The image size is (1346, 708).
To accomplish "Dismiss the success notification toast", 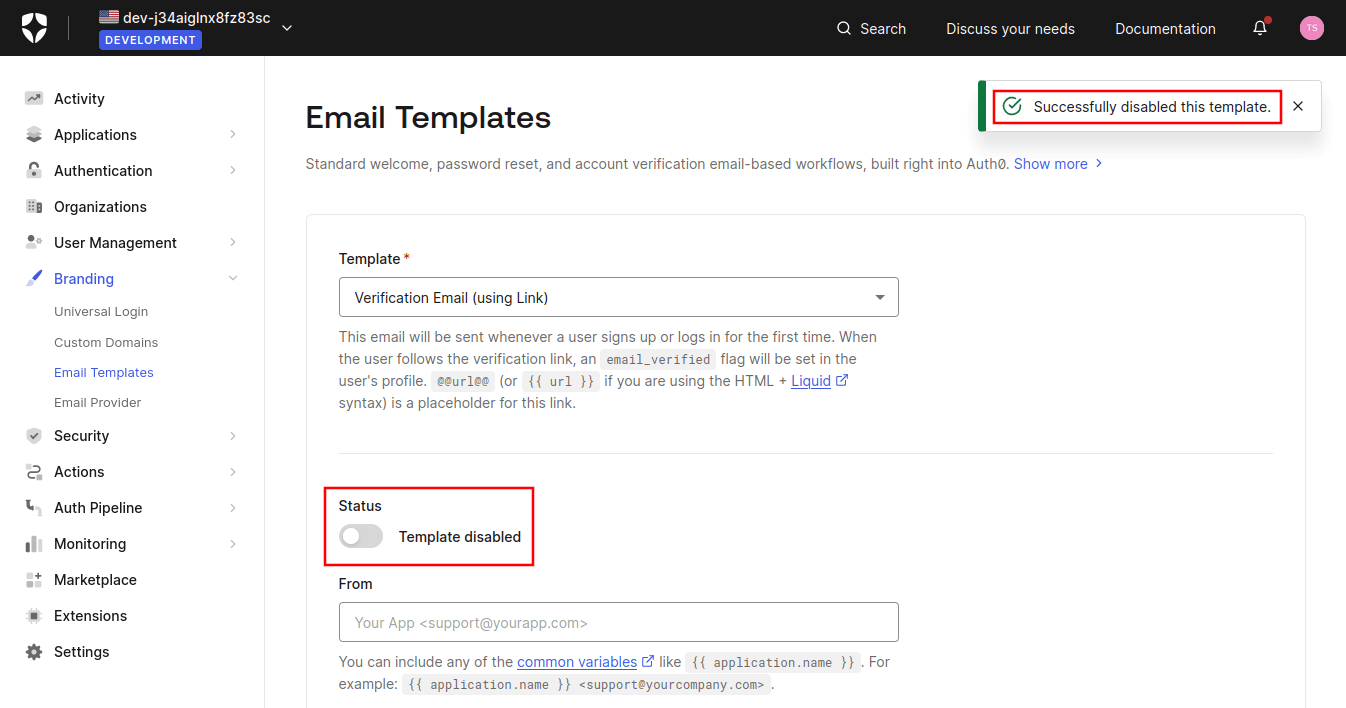I will (x=1298, y=106).
